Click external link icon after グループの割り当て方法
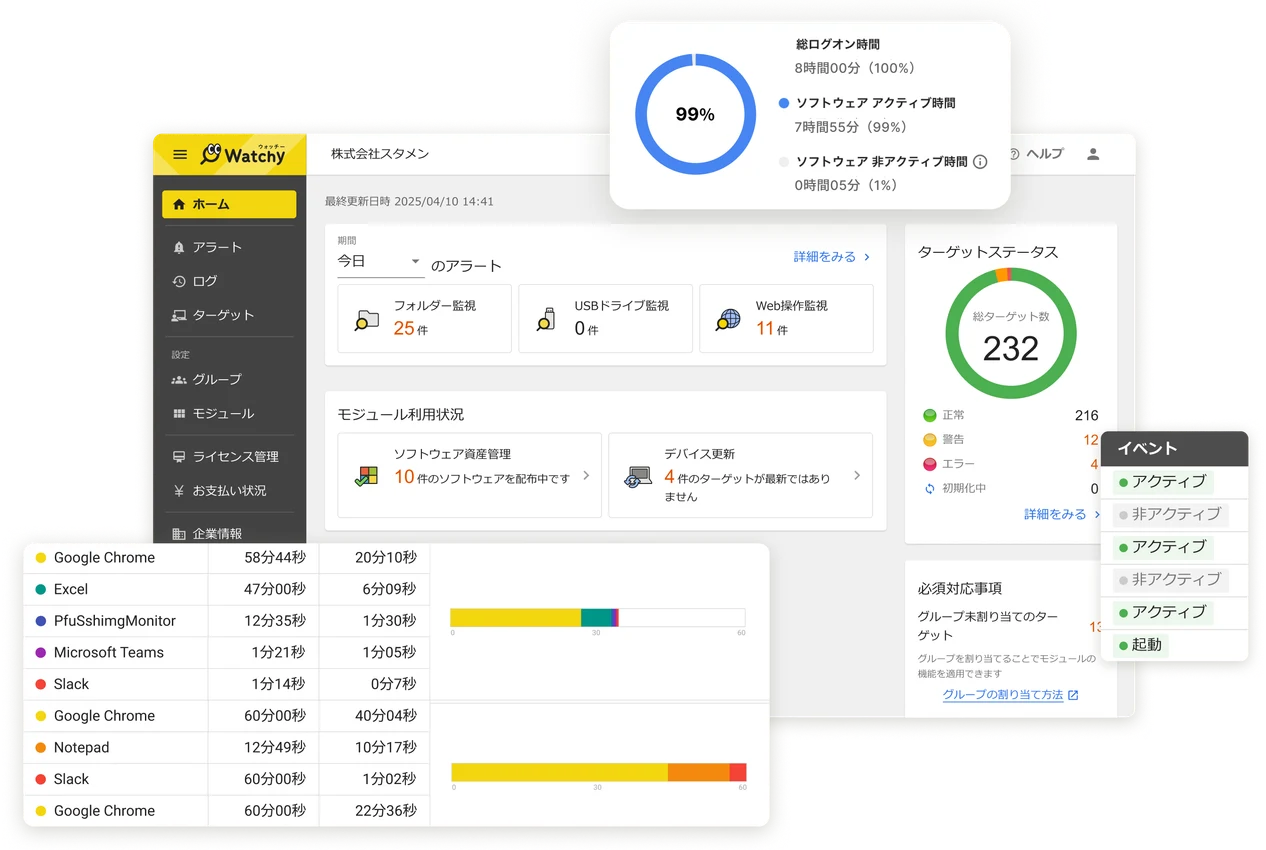Viewport: 1266px width, 850px height. coord(1073,695)
